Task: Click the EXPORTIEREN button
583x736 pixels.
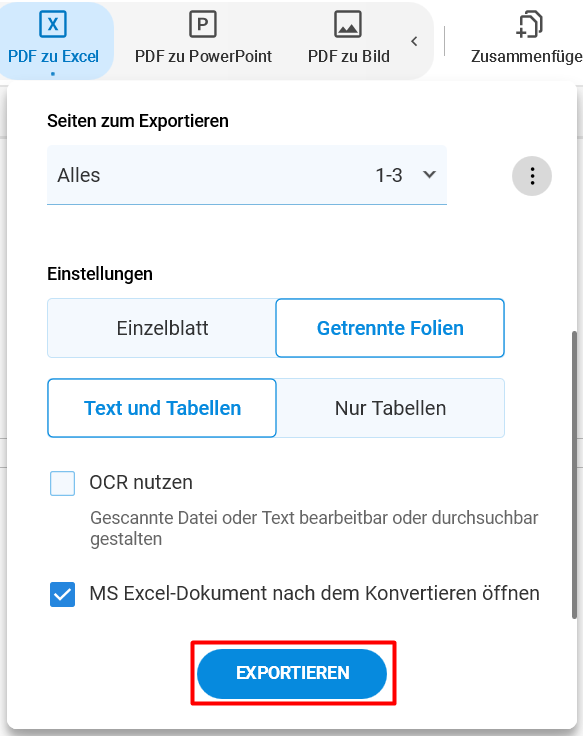Action: [x=292, y=673]
